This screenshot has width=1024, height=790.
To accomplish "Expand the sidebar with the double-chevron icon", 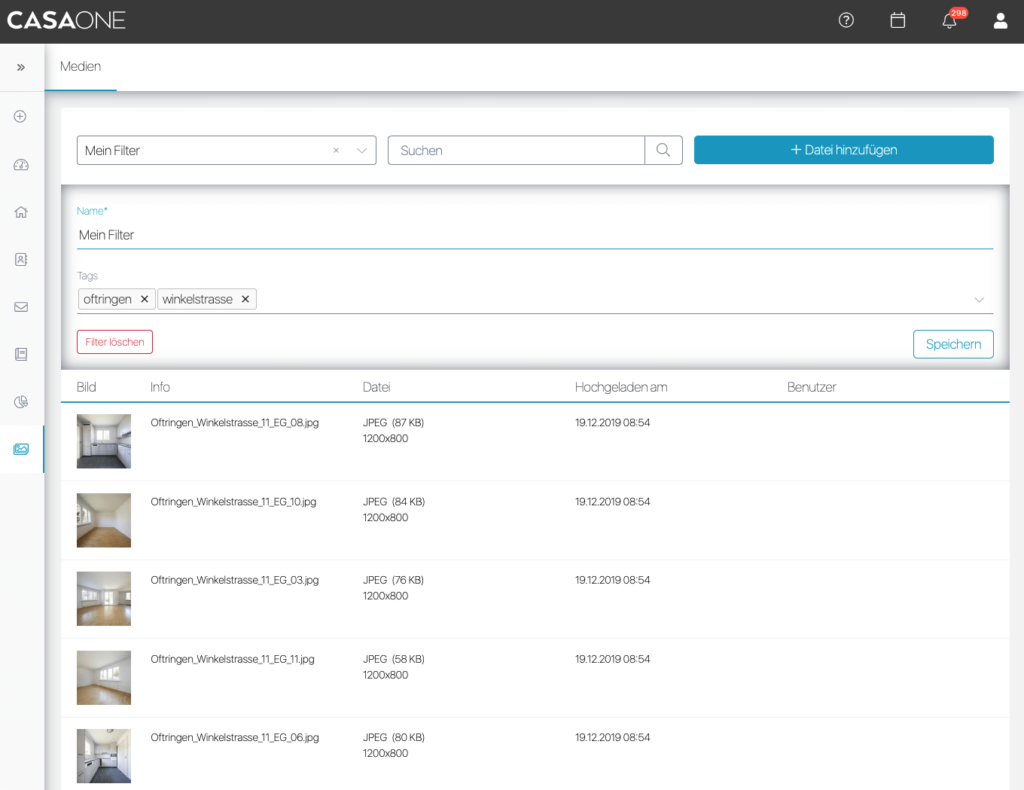I will 21,67.
